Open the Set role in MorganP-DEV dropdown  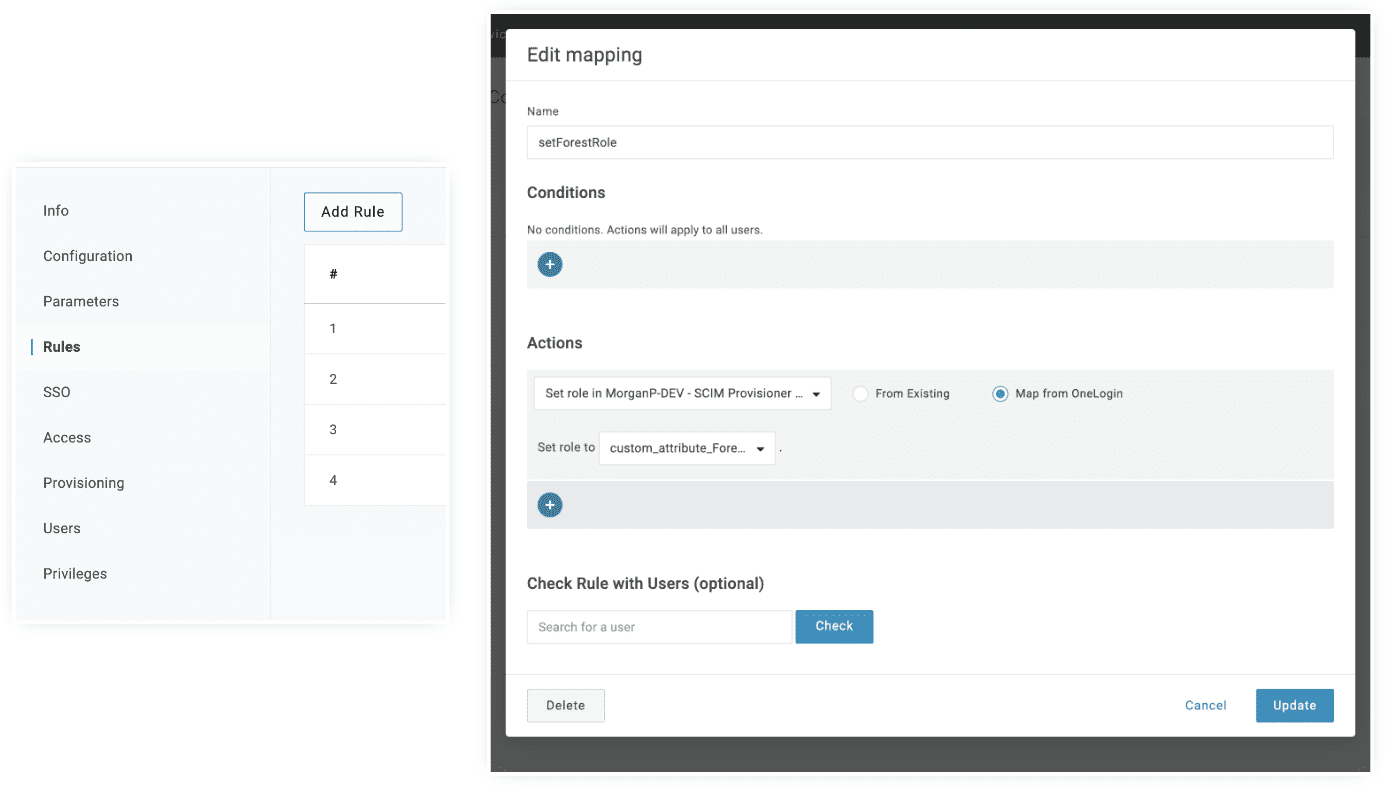coord(682,394)
